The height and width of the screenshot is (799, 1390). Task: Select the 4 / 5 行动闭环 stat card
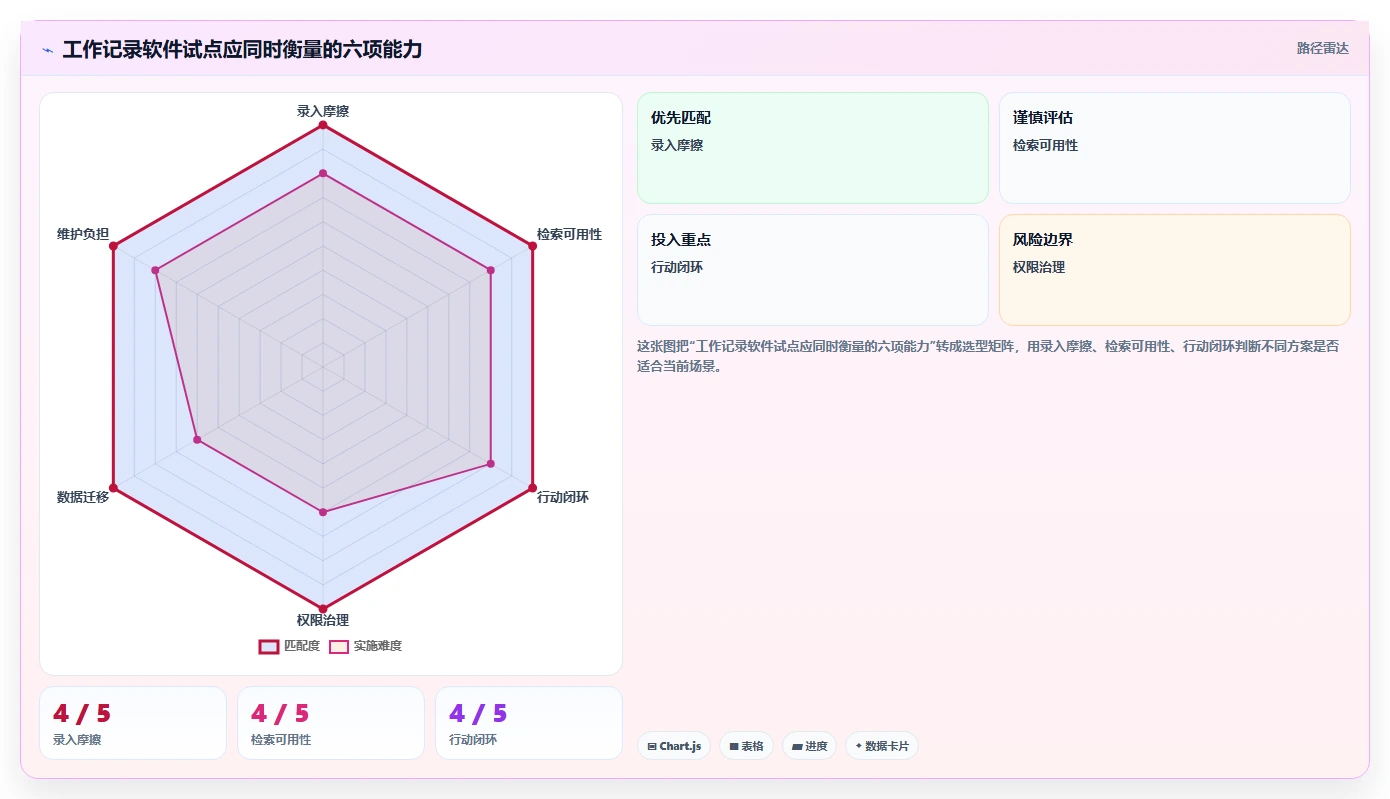pos(529,723)
